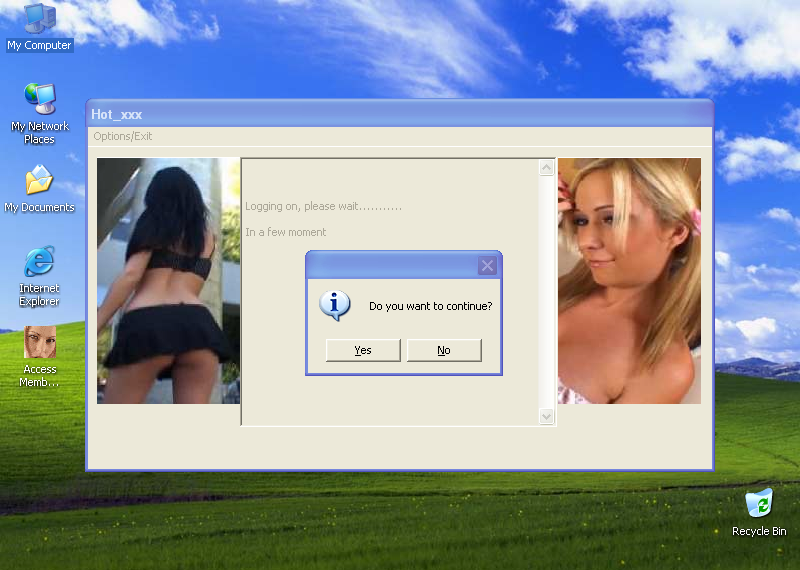The height and width of the screenshot is (570, 800).
Task: Click the blue information icon in the dialog
Action: point(335,305)
